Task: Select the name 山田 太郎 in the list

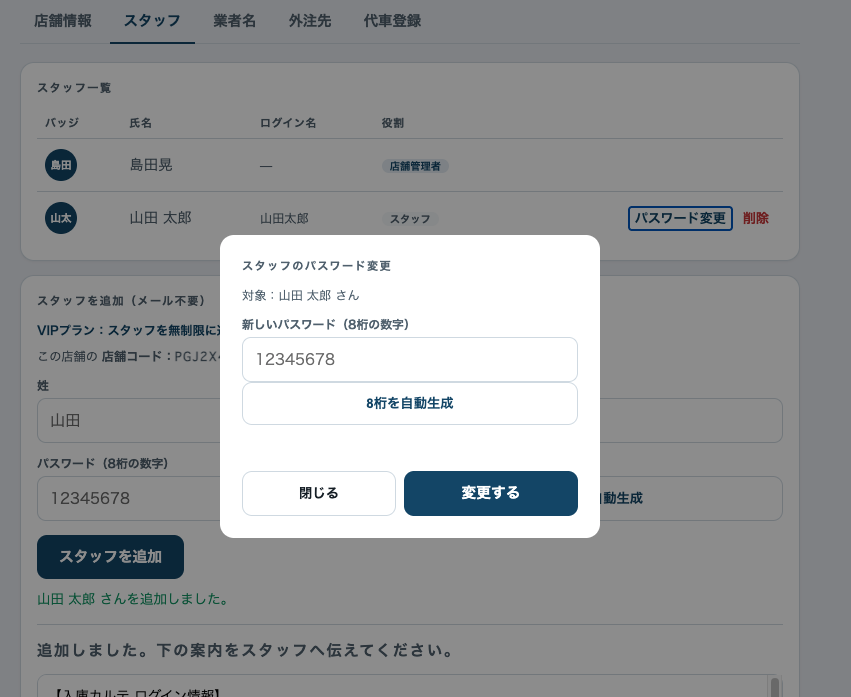Action: point(161,218)
